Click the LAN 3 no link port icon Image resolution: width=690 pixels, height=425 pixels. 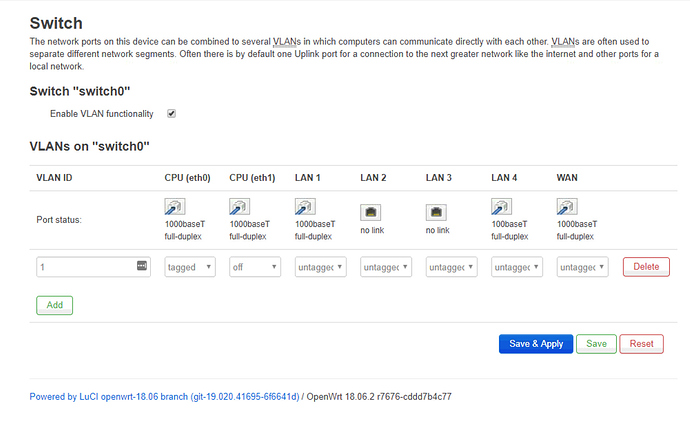(436, 212)
